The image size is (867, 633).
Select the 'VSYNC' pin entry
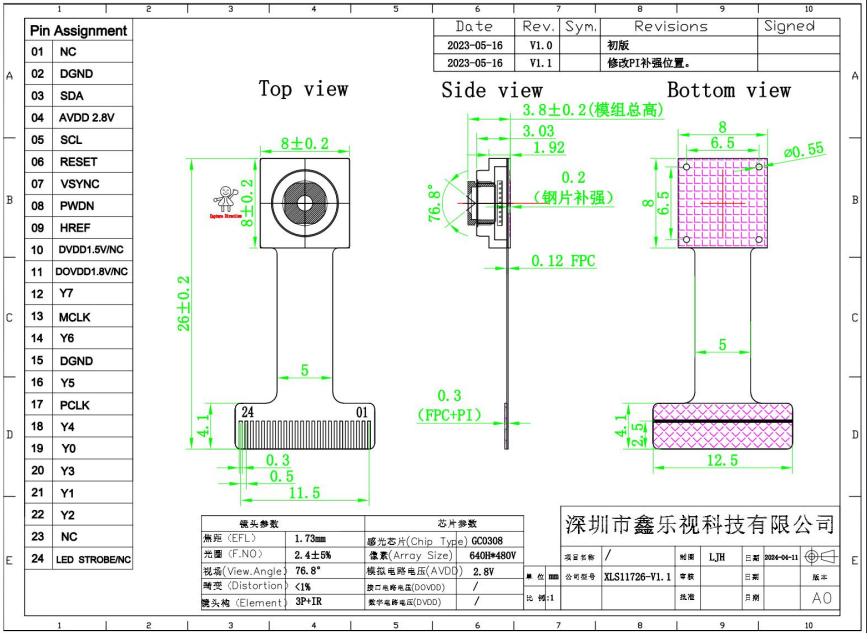tap(80, 184)
